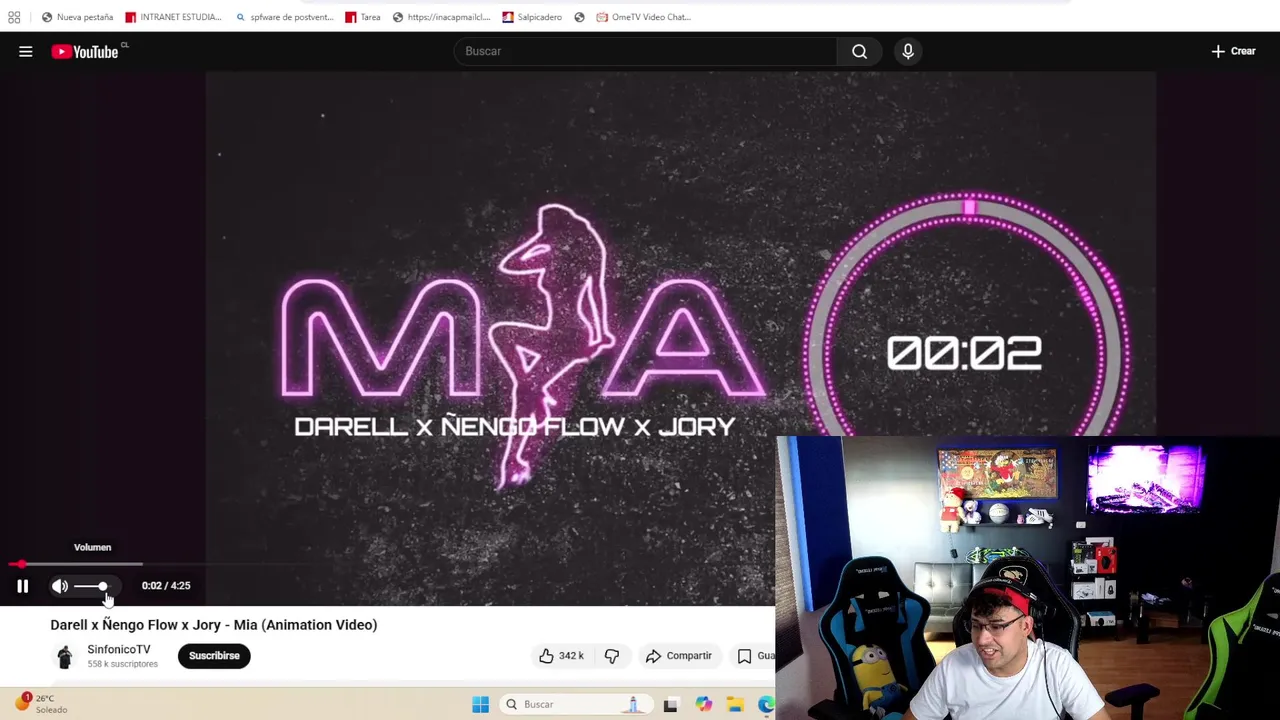The height and width of the screenshot is (720, 1280).
Task: Open the 'OmeTV Video Chat...' bookmark
Action: tap(644, 17)
